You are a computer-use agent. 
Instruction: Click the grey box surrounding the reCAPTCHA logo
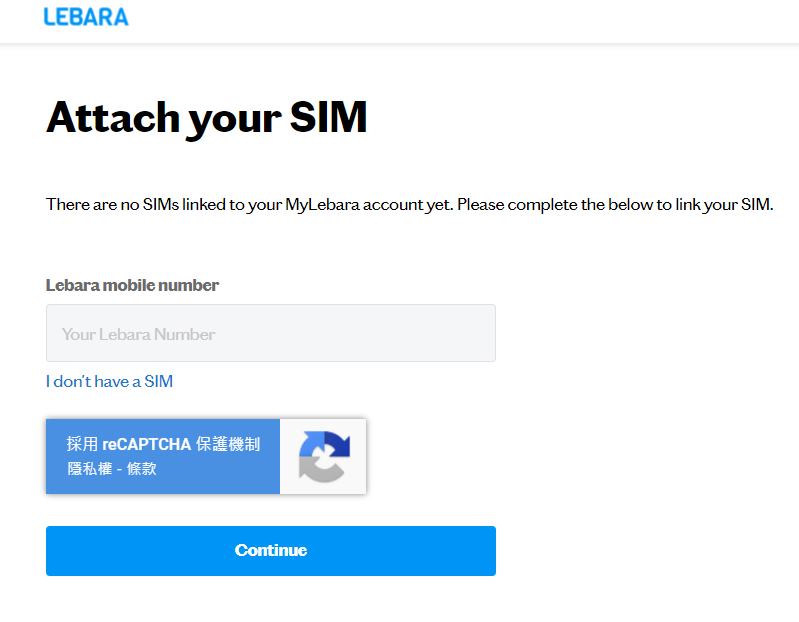pos(323,456)
